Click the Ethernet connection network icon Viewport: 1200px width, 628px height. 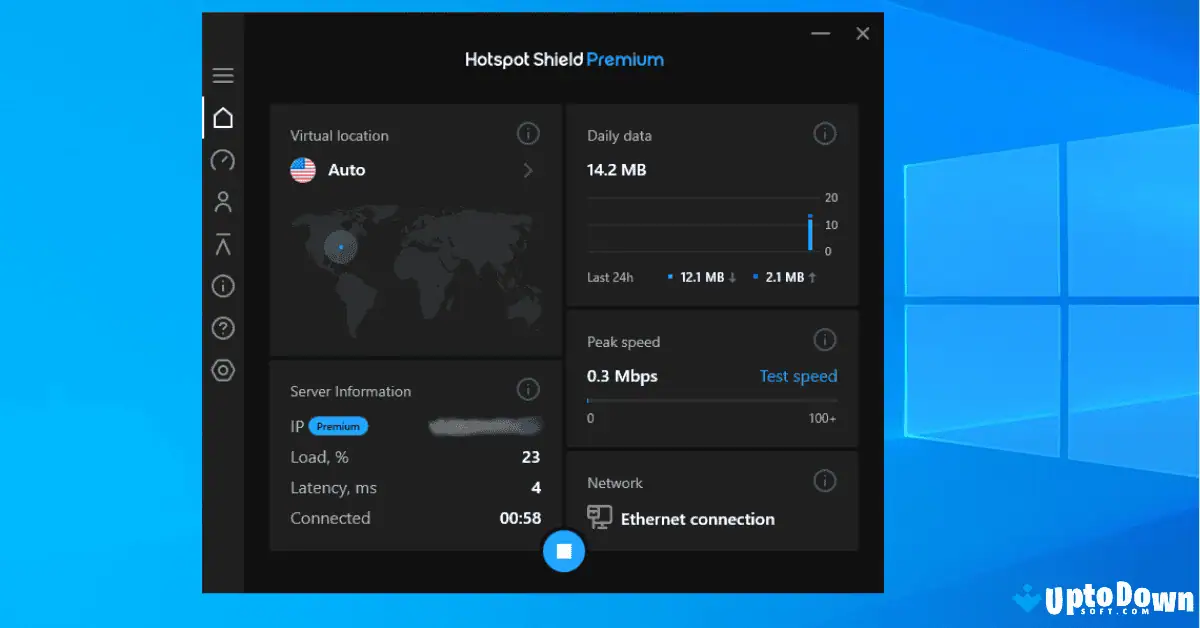601,516
